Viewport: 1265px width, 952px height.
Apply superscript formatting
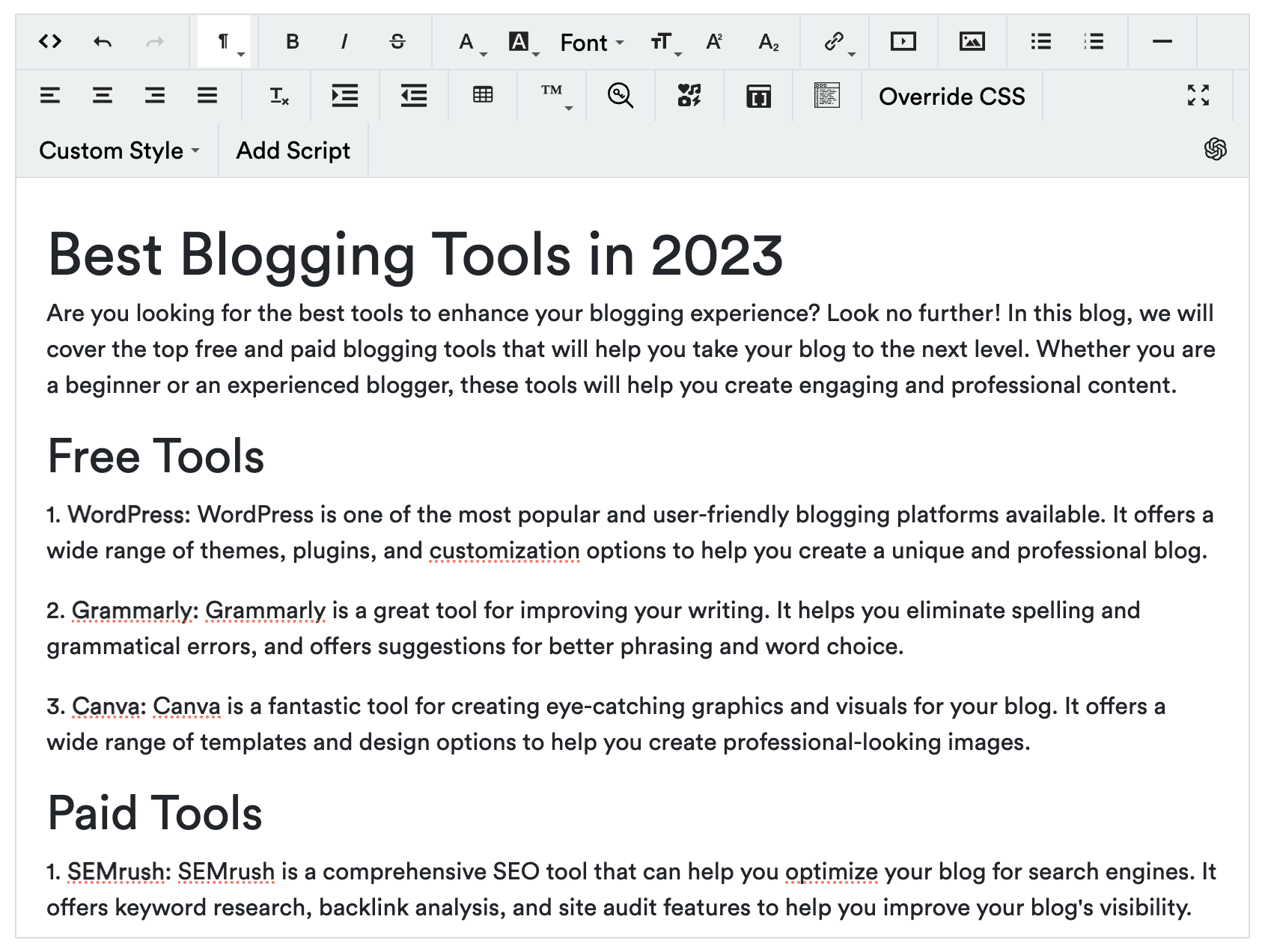[715, 42]
